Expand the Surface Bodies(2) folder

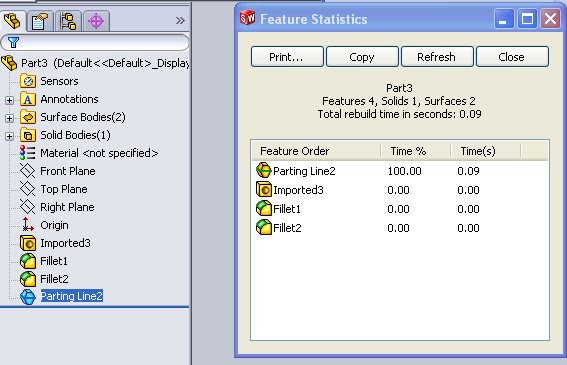tap(9, 118)
